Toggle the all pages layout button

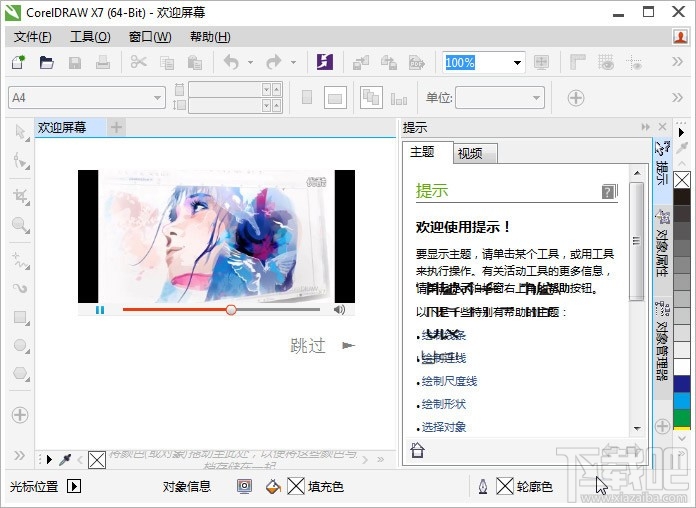click(x=371, y=98)
